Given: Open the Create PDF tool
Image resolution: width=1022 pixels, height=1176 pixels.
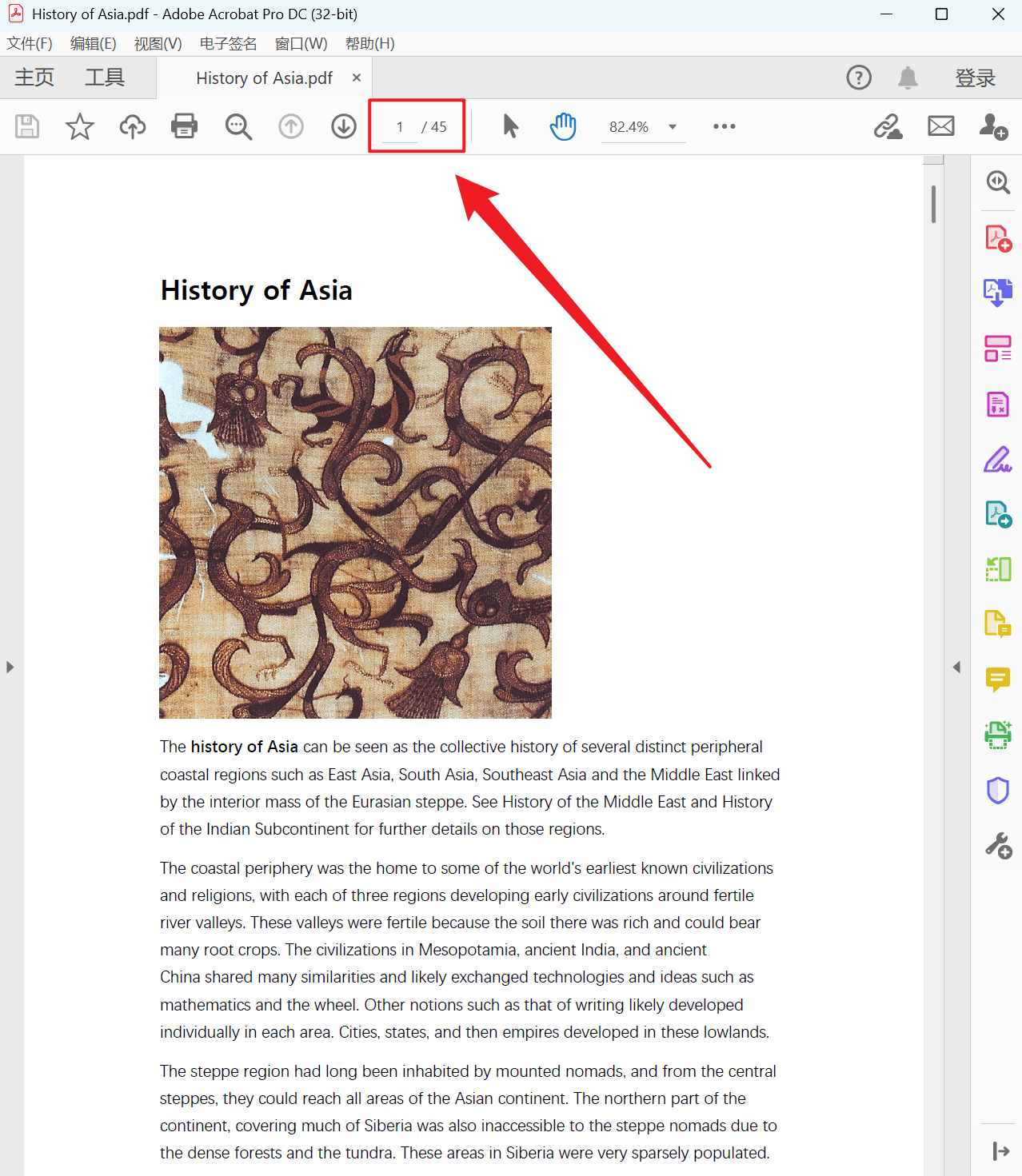Looking at the screenshot, I should (998, 237).
